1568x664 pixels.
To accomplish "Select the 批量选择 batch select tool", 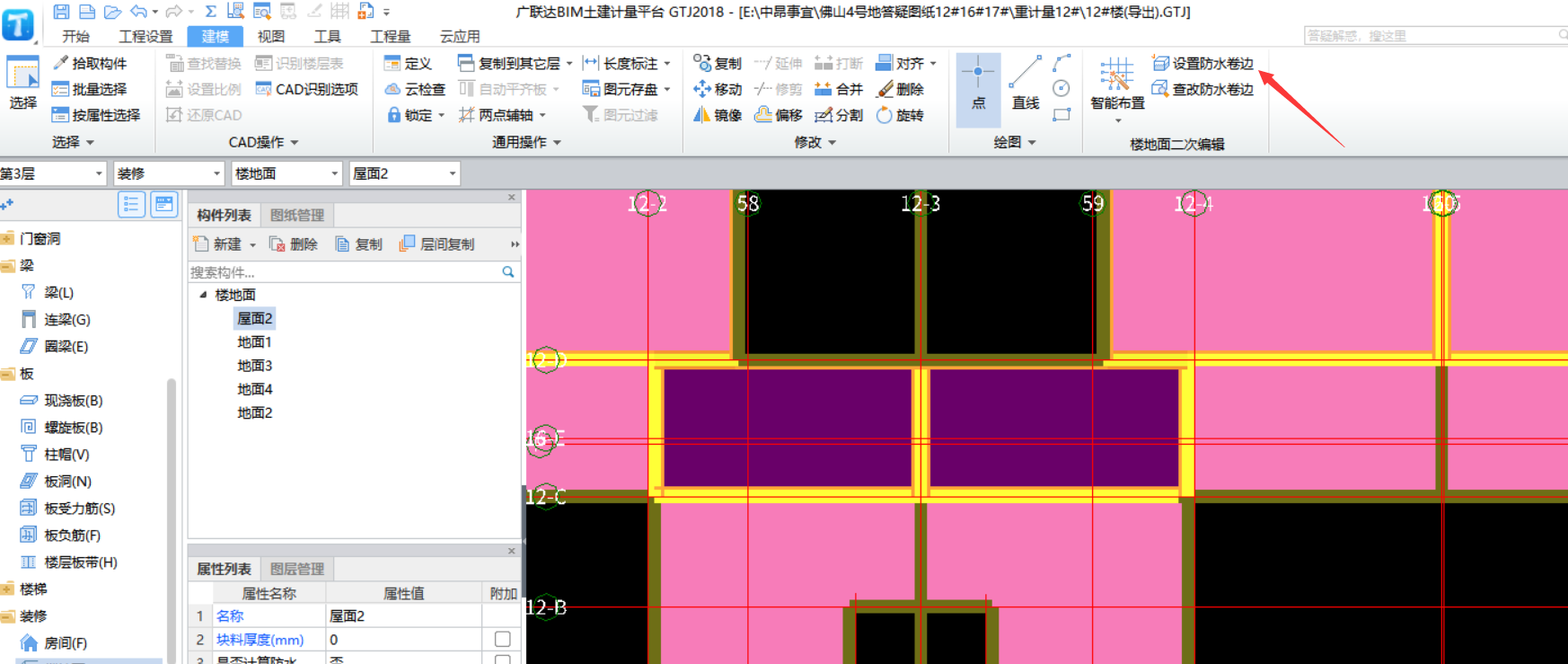I will [90, 89].
